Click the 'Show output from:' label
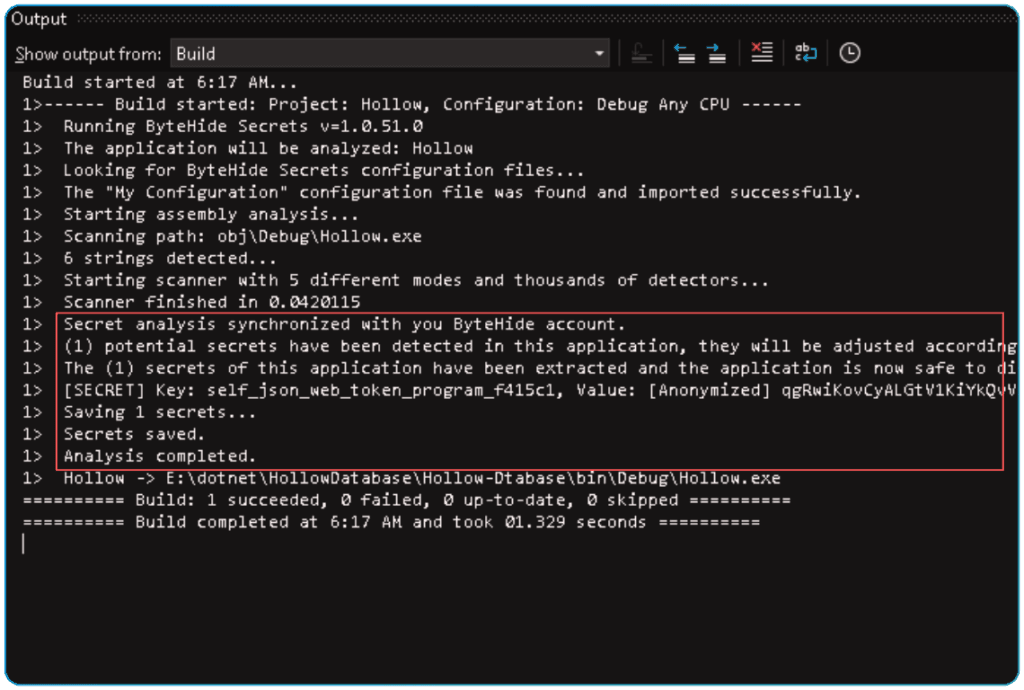Image resolution: width=1024 pixels, height=690 pixels. pos(88,54)
